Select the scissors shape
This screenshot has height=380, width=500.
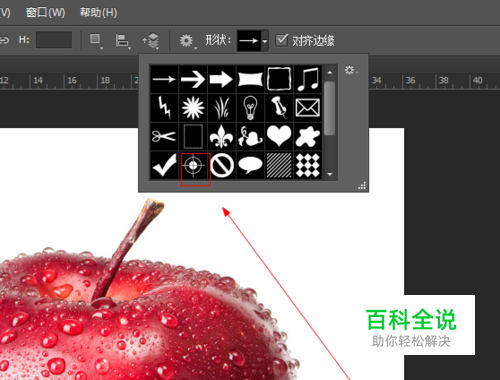click(x=164, y=137)
